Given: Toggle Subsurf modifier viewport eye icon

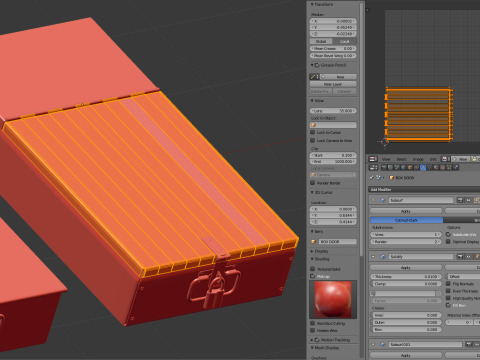Looking at the screenshot, I should pos(468,200).
